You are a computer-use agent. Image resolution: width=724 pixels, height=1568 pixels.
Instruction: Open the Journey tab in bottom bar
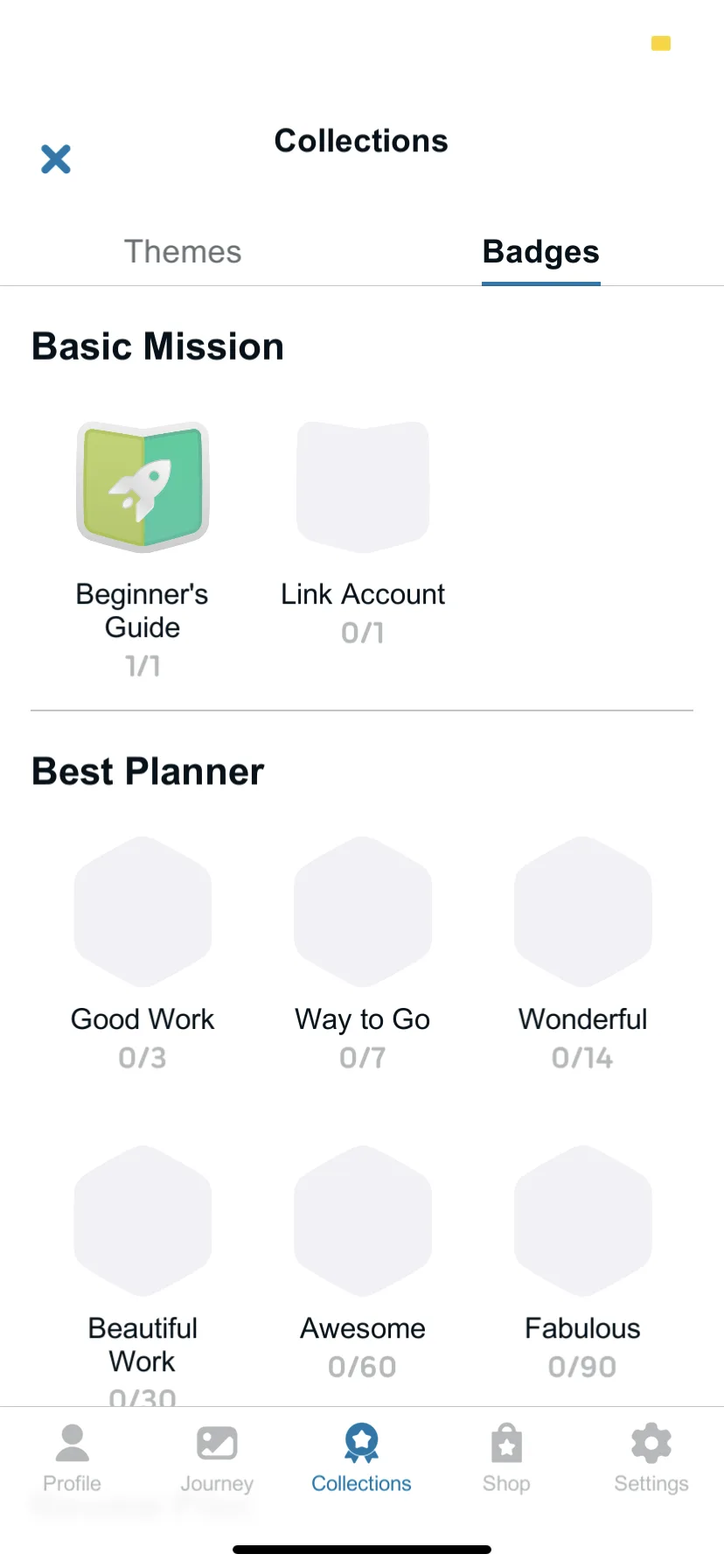pos(217,1459)
